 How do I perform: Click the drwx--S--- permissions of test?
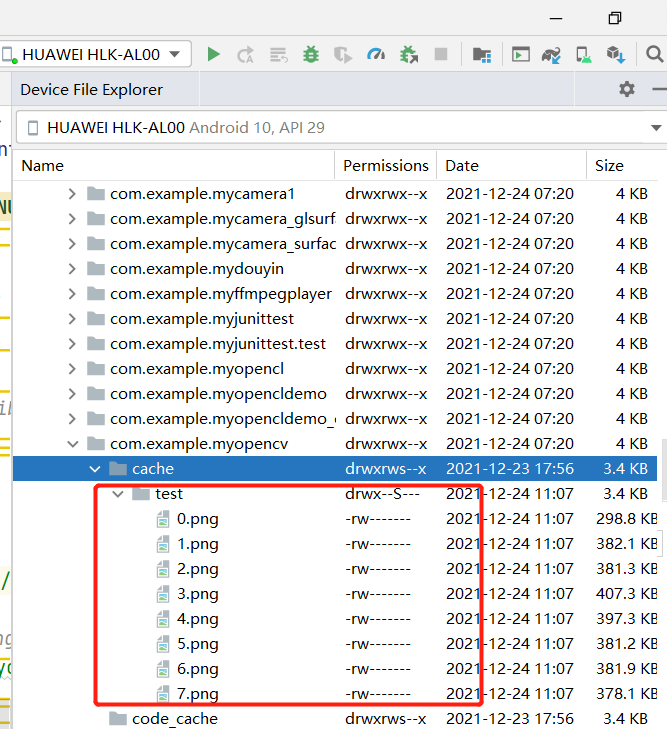tap(382, 494)
